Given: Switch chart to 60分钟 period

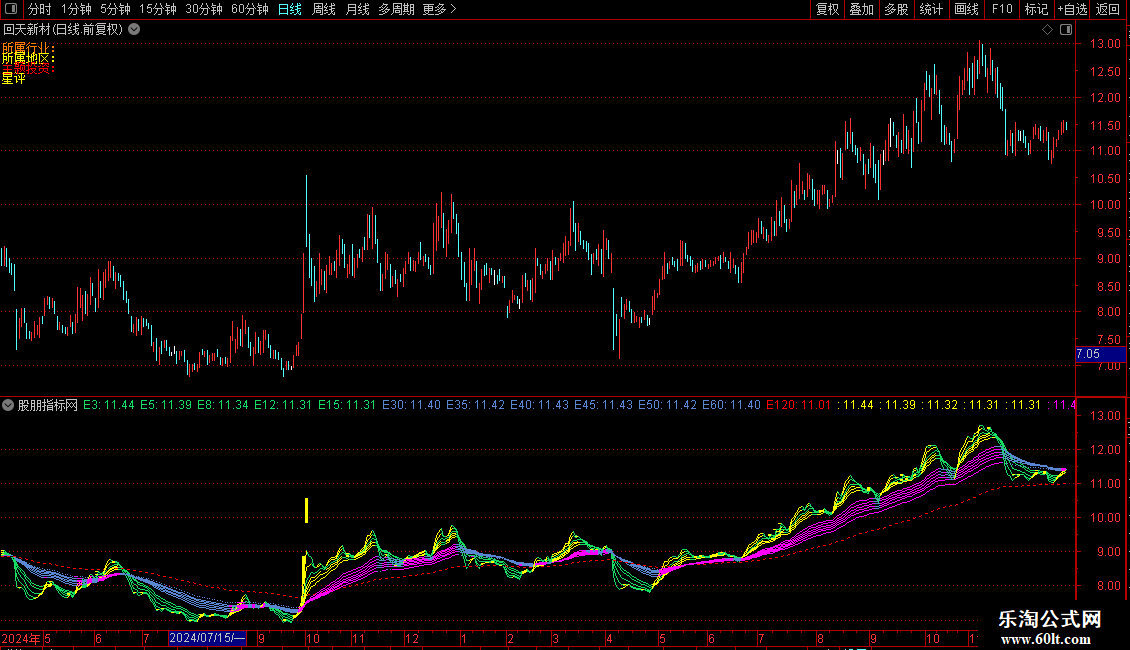Looking at the screenshot, I should 249,10.
